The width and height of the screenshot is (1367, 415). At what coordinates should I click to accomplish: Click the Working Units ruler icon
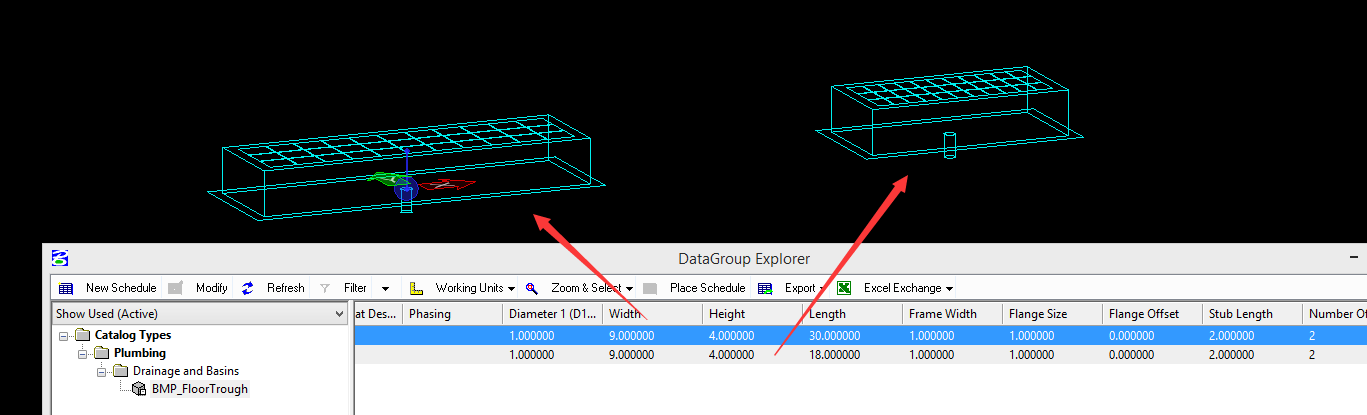coord(417,288)
